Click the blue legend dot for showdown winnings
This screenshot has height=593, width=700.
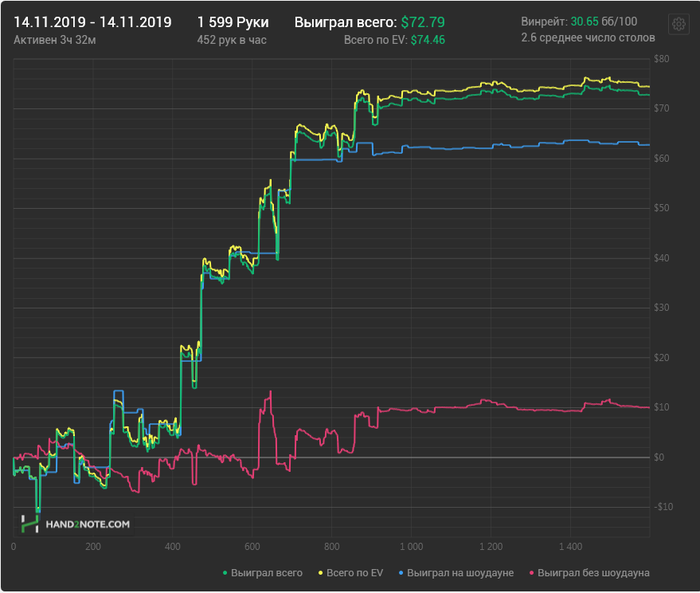pos(401,573)
